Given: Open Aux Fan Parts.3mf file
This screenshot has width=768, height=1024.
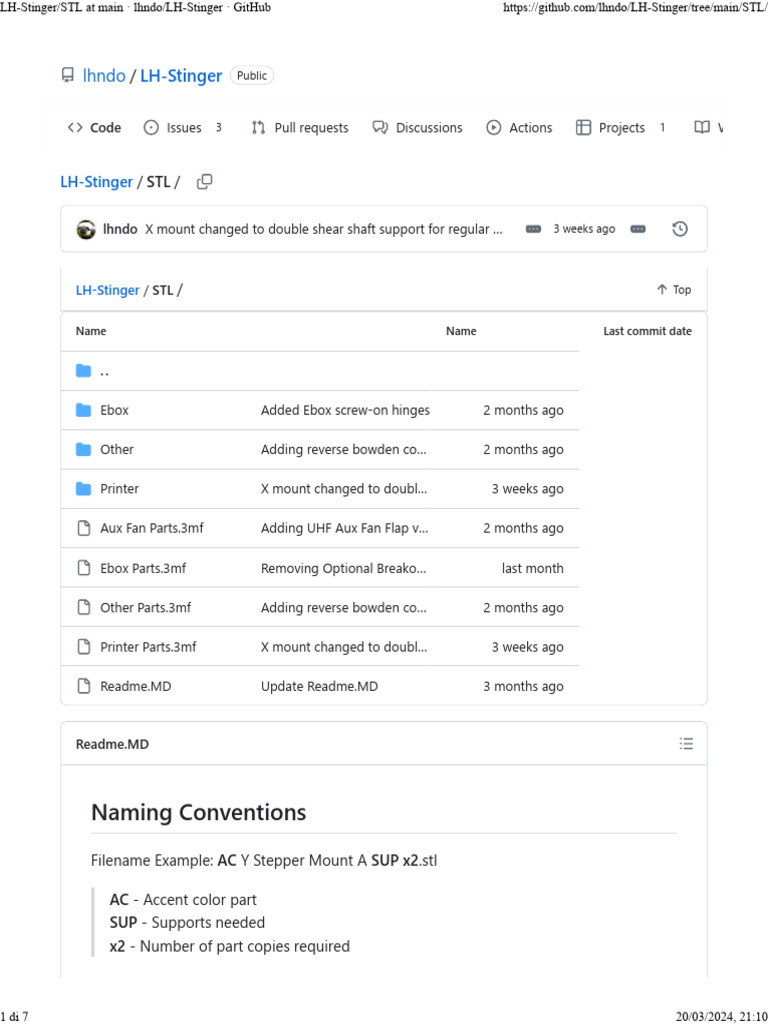Looking at the screenshot, I should pyautogui.click(x=152, y=529).
